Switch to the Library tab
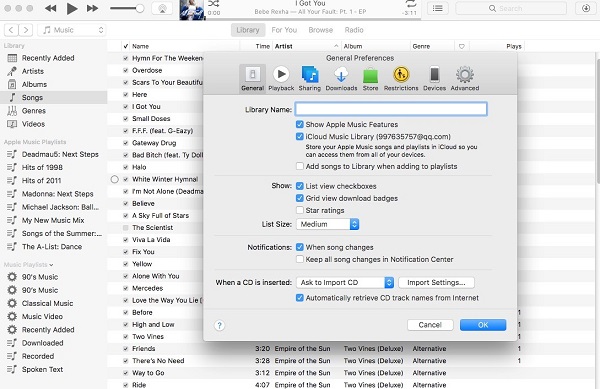Viewport: 600px width, 389px height. (248, 30)
